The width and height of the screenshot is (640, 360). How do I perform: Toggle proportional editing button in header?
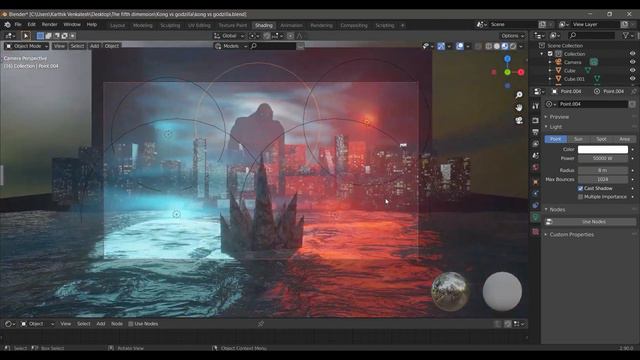tap(290, 36)
